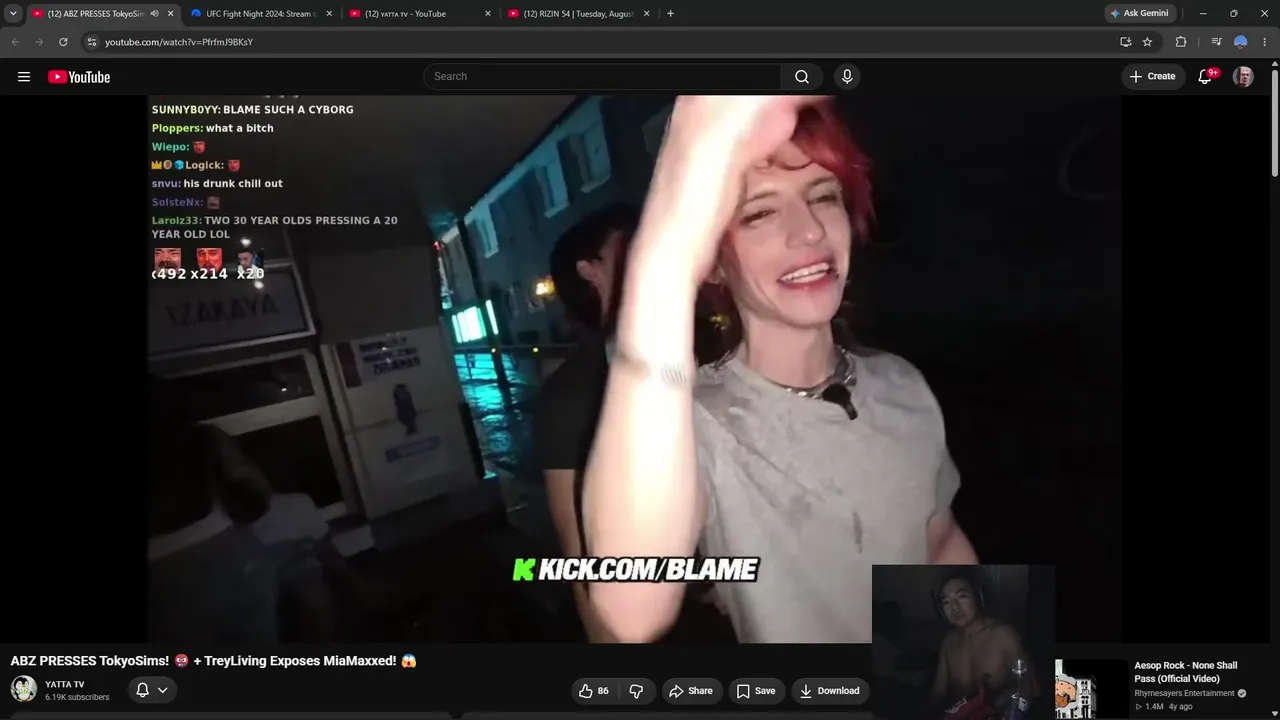Switch to the UFC Fight Night tab

[x=261, y=14]
